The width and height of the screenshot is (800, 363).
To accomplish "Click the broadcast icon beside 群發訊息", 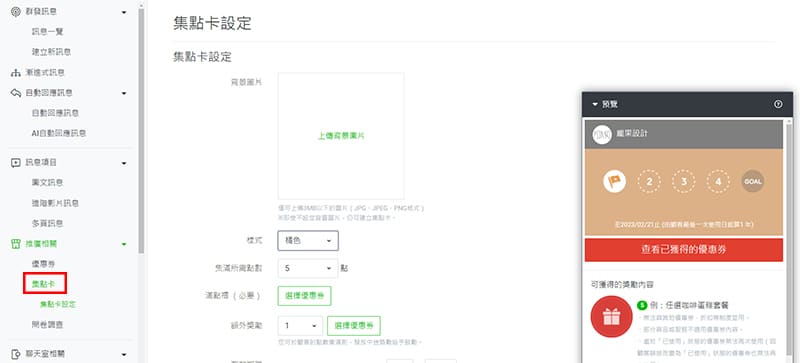I will coord(16,12).
